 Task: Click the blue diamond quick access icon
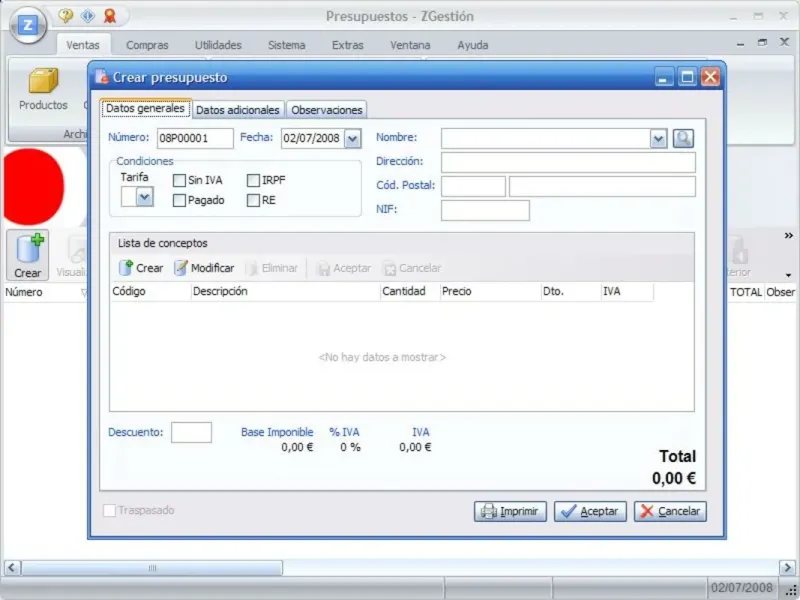click(88, 16)
